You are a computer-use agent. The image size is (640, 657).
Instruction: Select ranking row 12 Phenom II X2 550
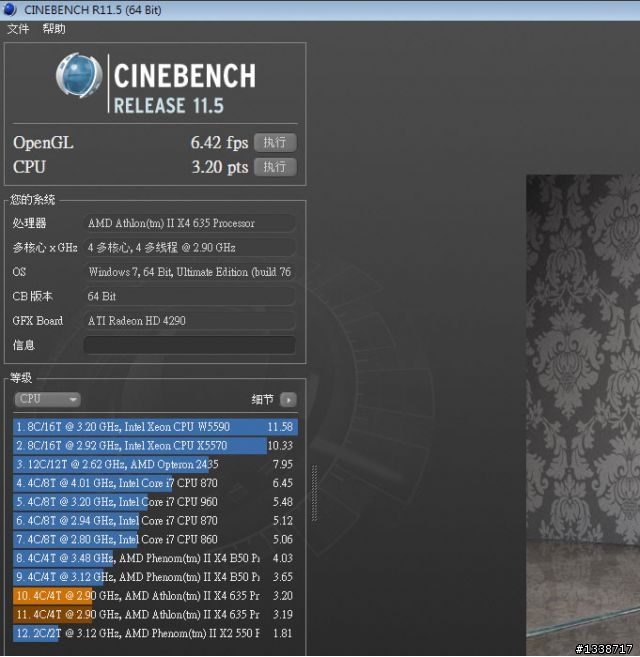pos(155,633)
